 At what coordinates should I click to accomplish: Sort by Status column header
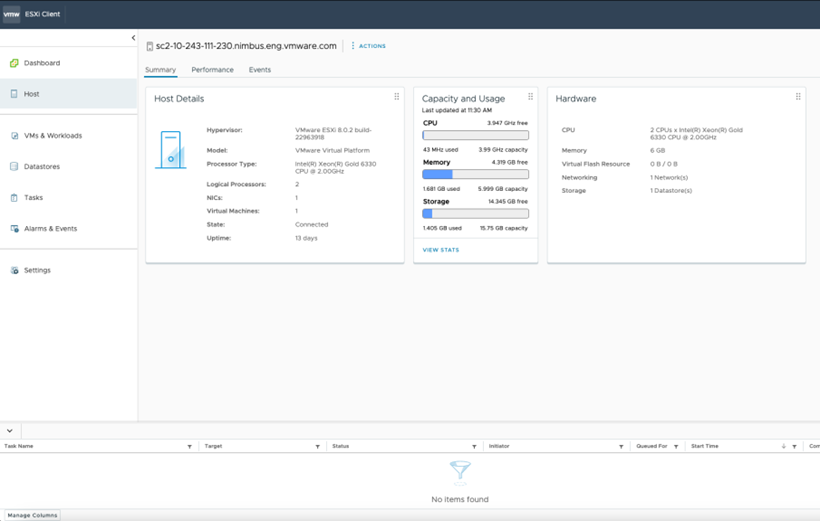coord(340,446)
